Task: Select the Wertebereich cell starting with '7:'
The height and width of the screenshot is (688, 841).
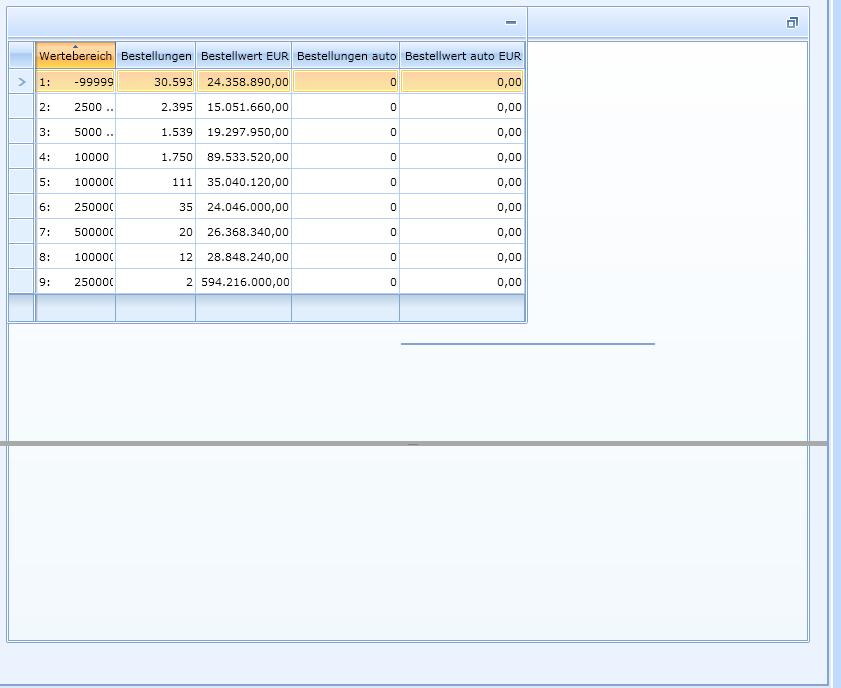Action: (76, 232)
